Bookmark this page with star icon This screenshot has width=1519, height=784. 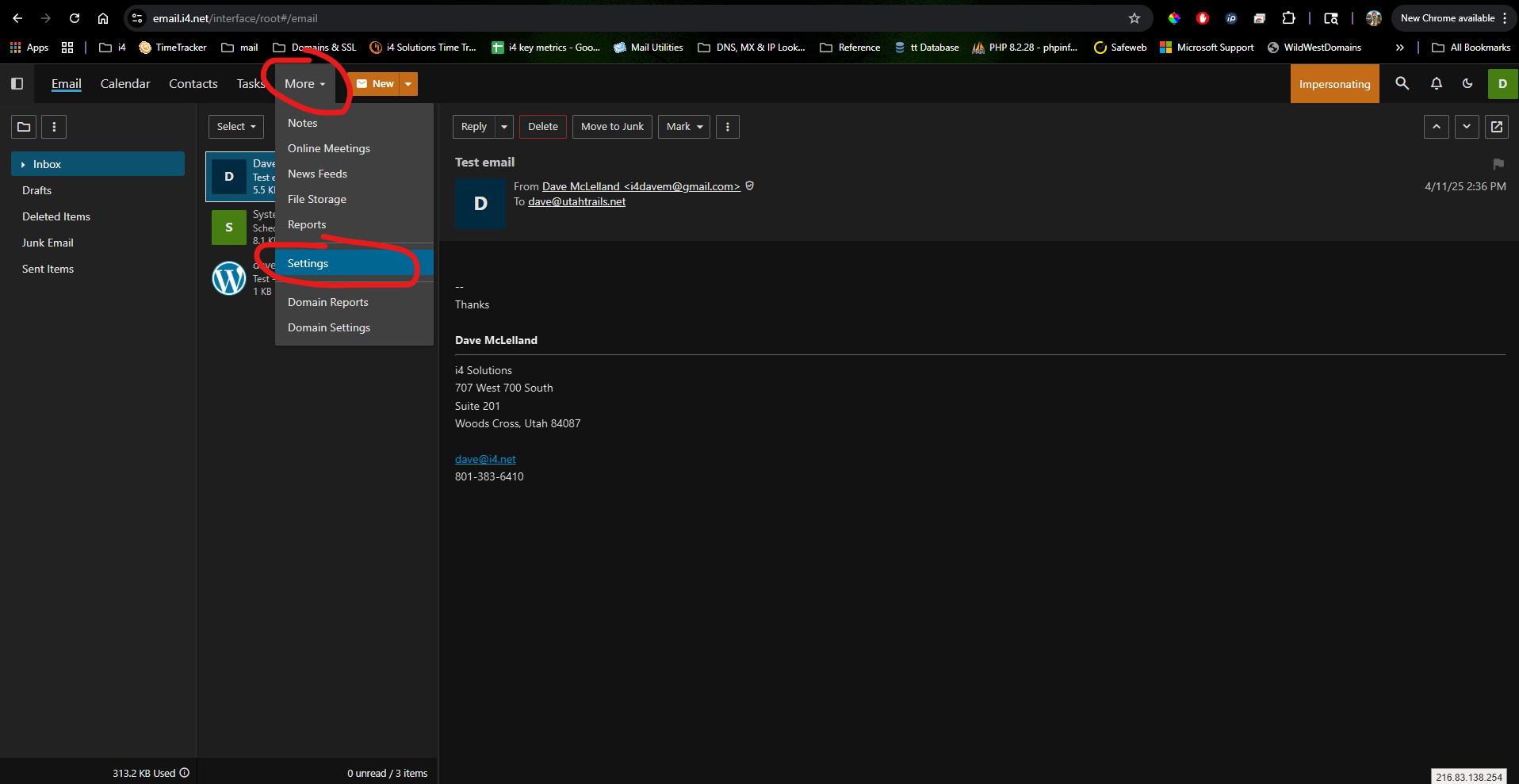[x=1134, y=18]
